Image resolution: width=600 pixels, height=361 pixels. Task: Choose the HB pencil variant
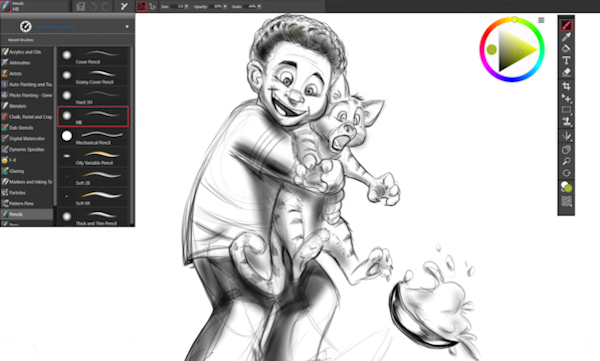(x=93, y=116)
